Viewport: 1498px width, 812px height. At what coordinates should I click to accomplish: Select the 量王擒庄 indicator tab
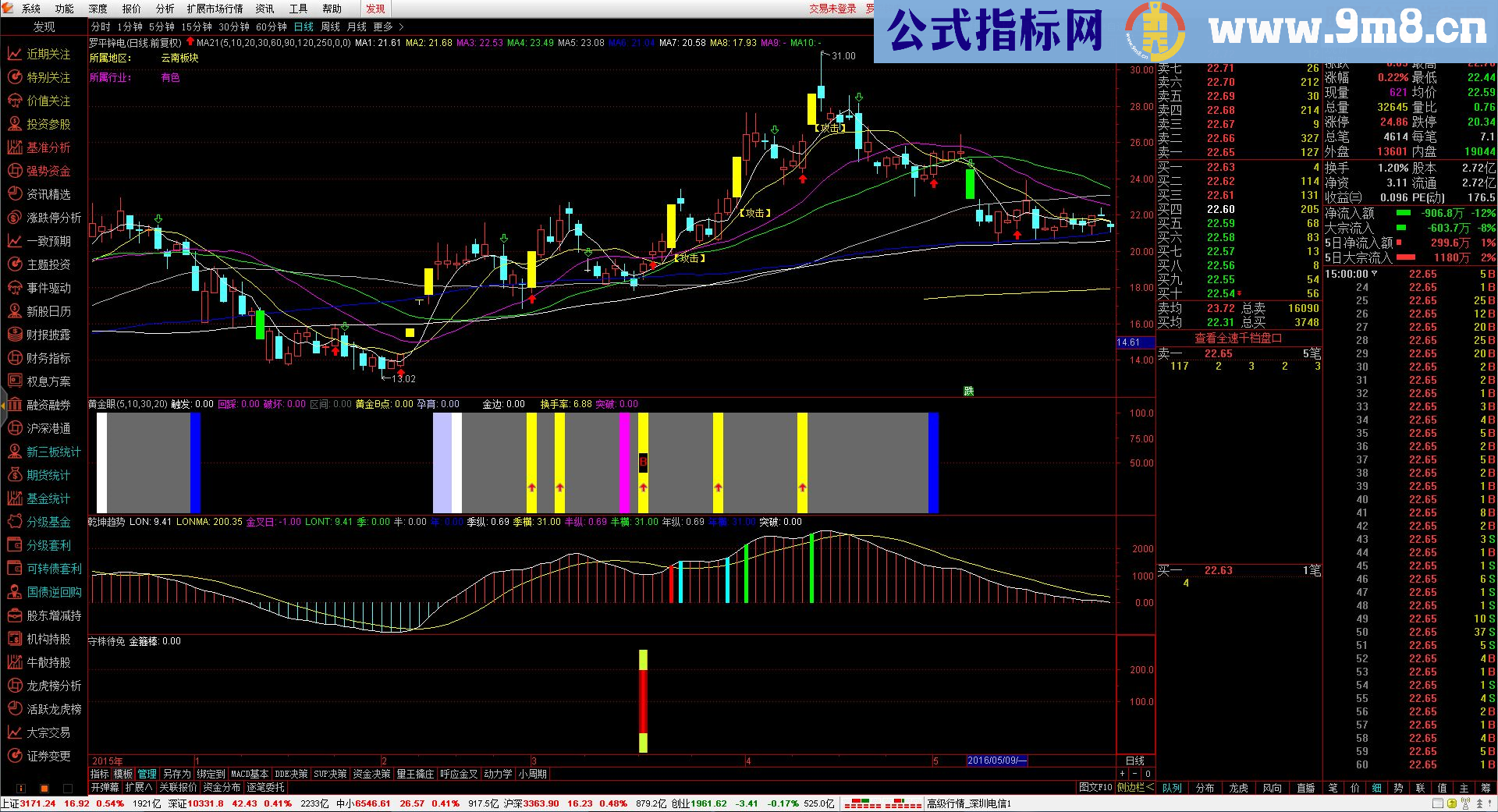tap(415, 775)
